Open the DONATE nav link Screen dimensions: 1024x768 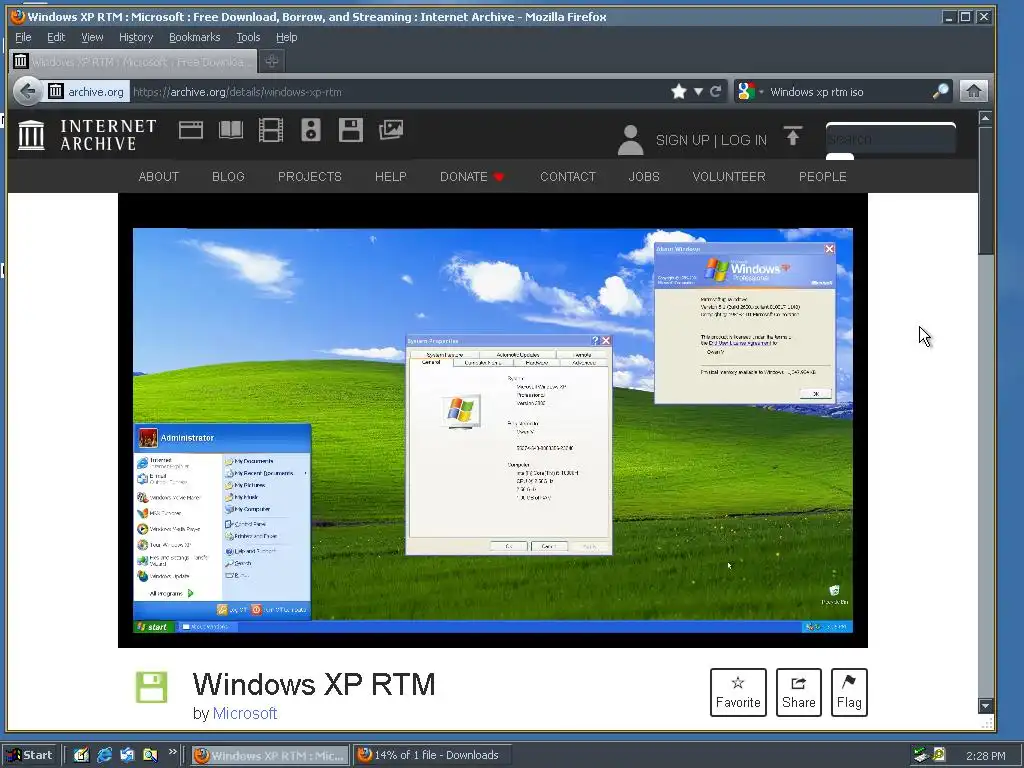pyautogui.click(x=472, y=177)
